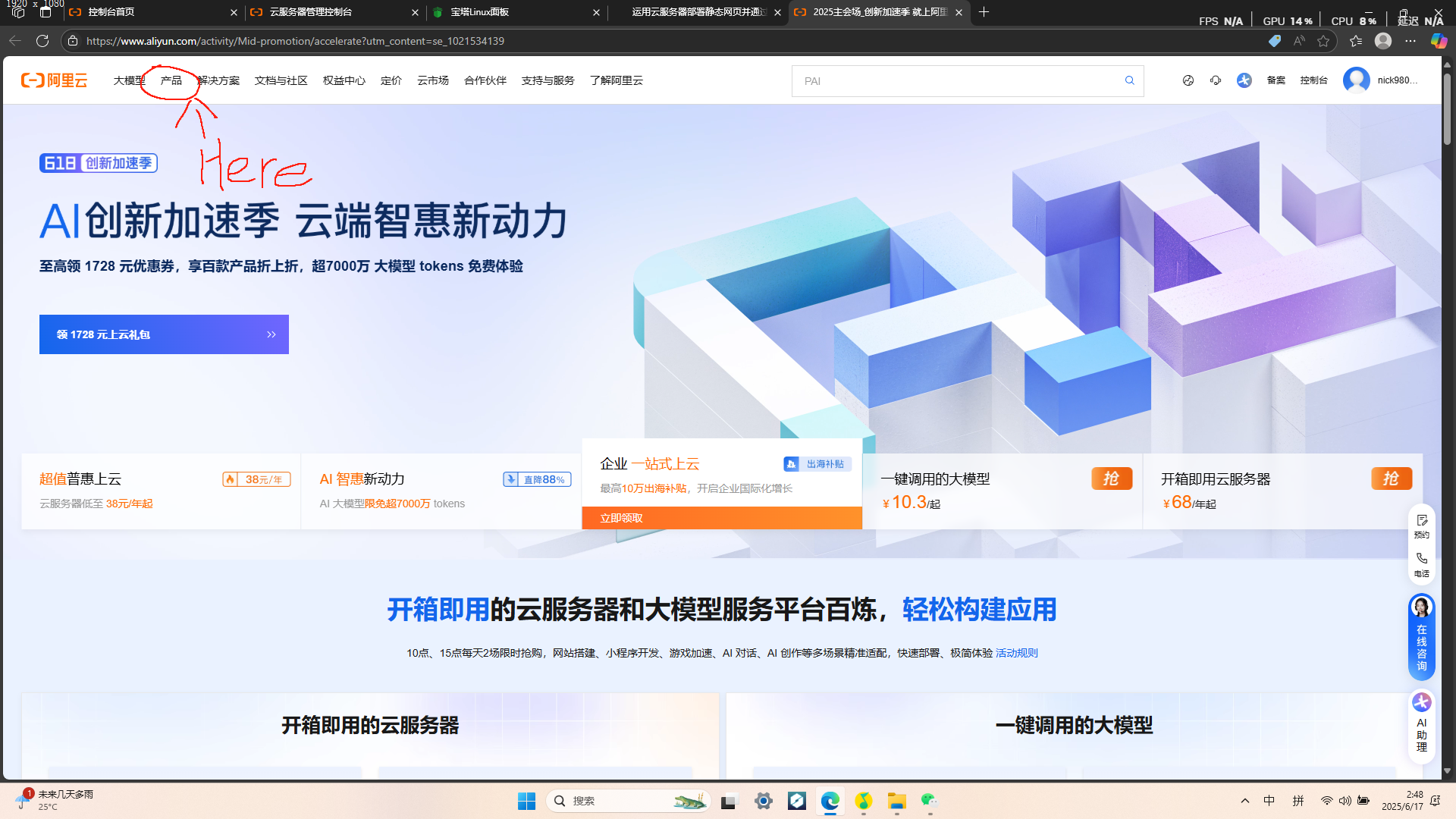Click the globe language icon in header
This screenshot has width=1456, height=819.
pyautogui.click(x=1188, y=80)
